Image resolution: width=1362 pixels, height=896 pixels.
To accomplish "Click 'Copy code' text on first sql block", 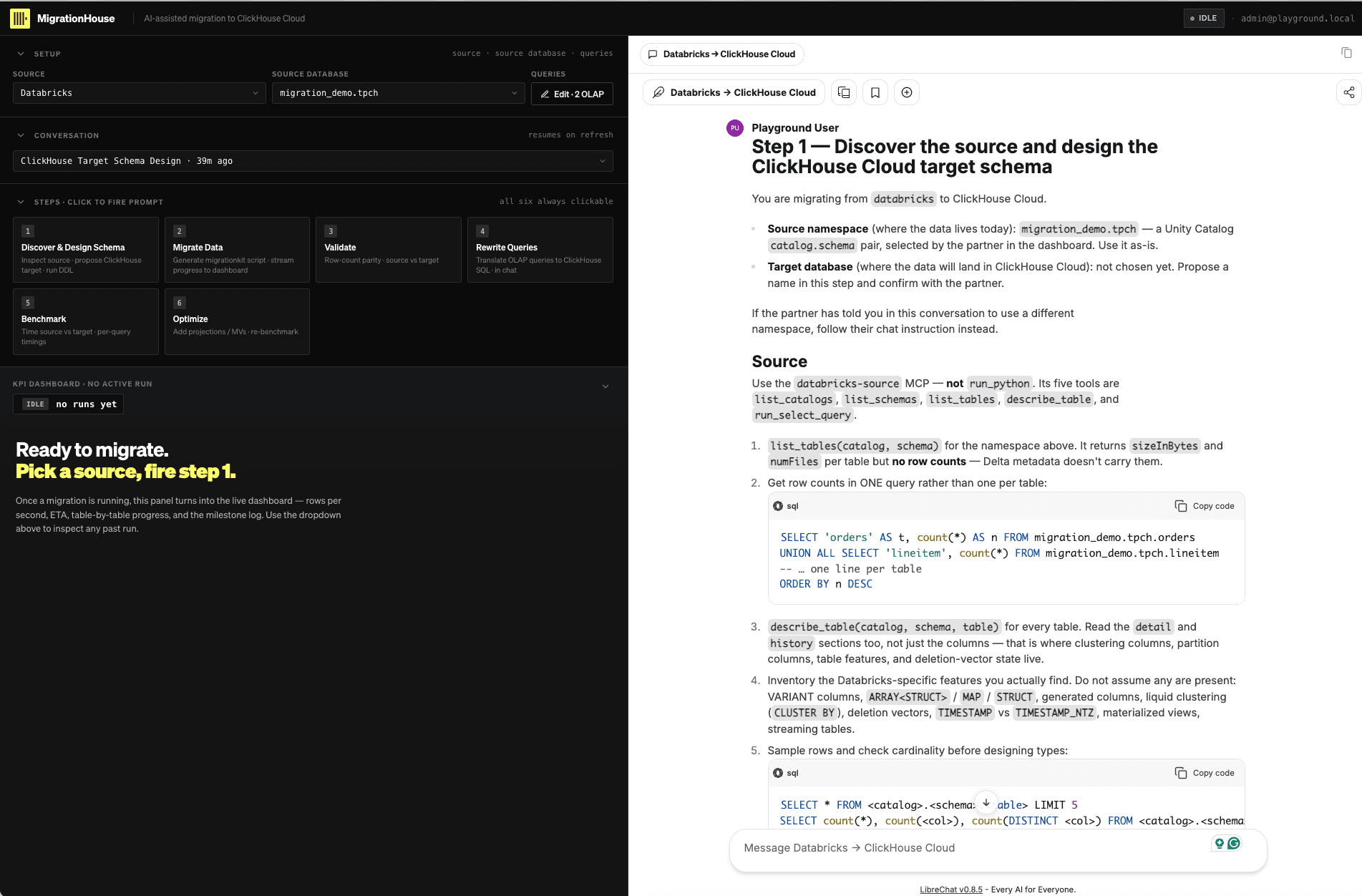I will pyautogui.click(x=1213, y=506).
